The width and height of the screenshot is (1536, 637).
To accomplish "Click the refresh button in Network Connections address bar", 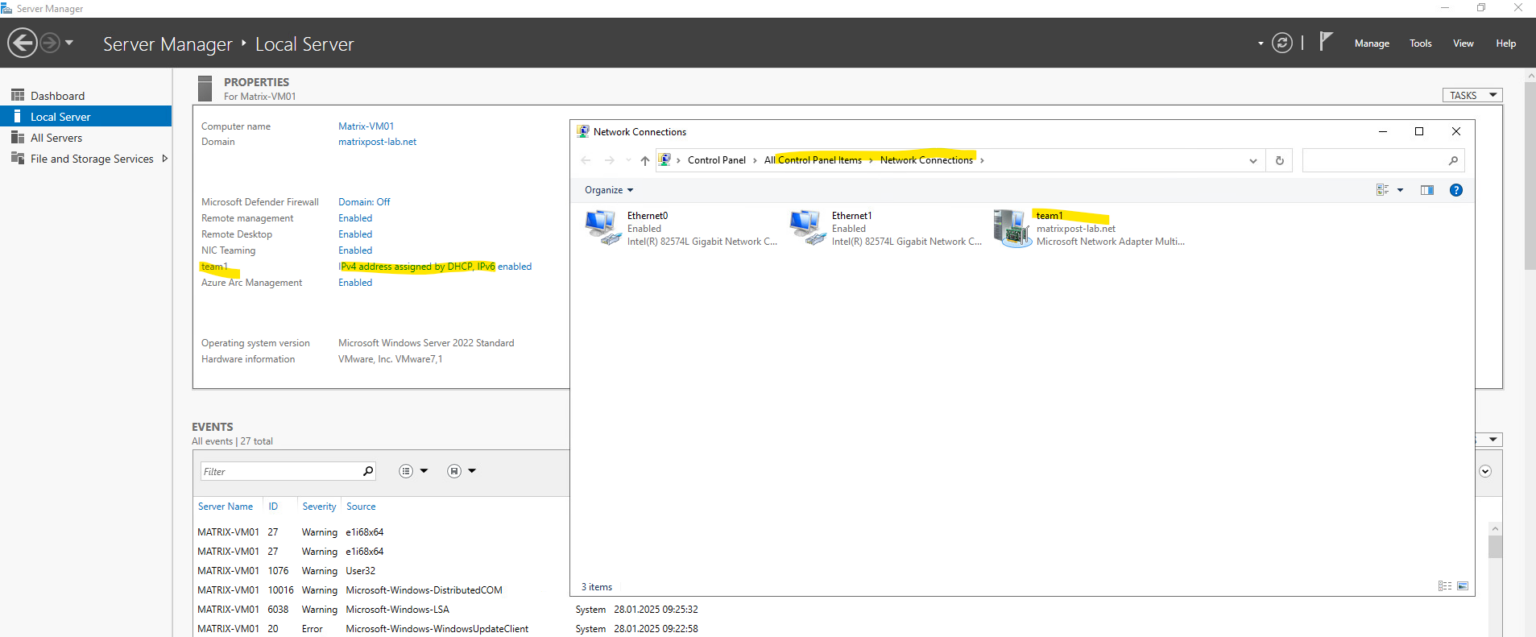I will (1279, 160).
